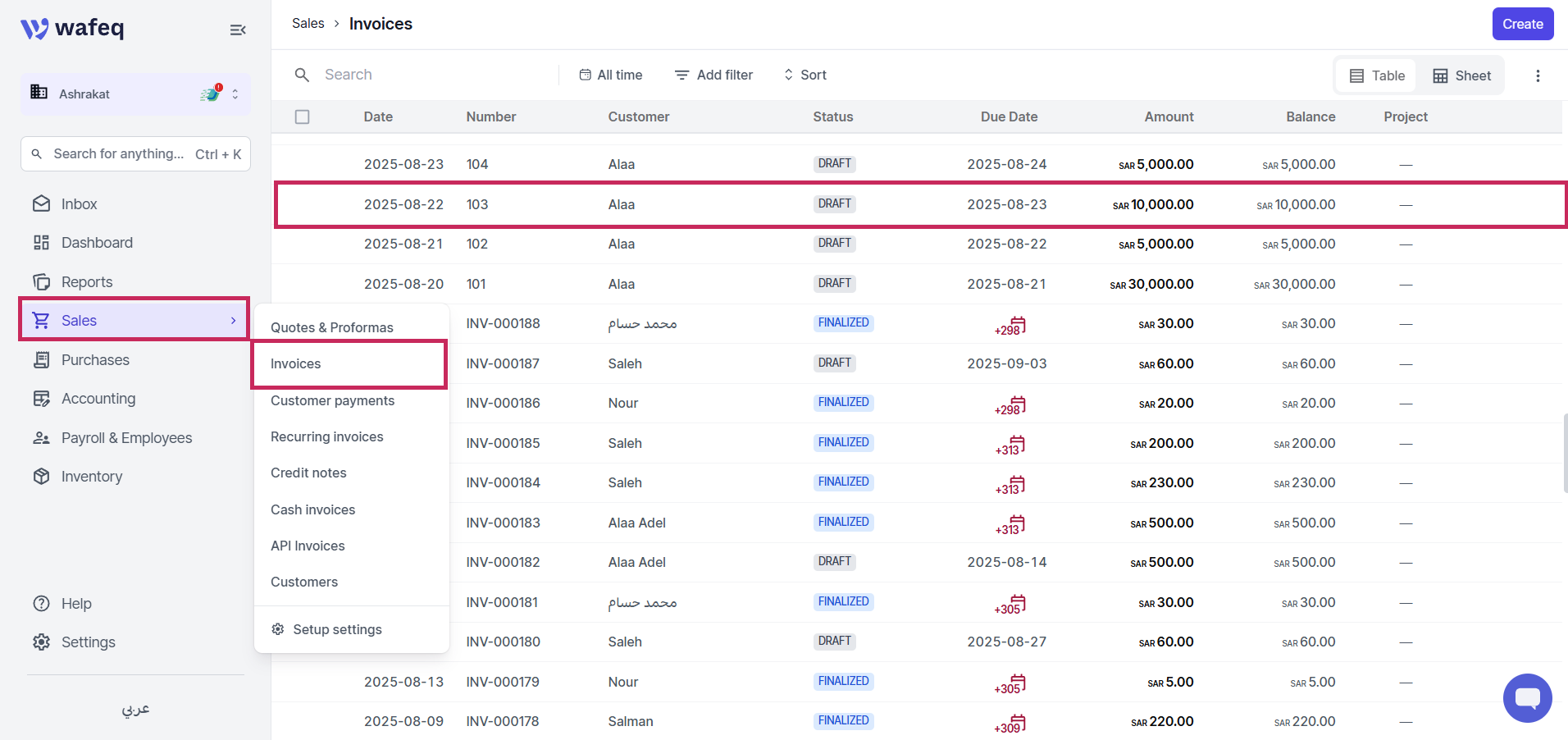This screenshot has height=740, width=1568.
Task: Click the Accounting ledger icon
Action: (41, 399)
